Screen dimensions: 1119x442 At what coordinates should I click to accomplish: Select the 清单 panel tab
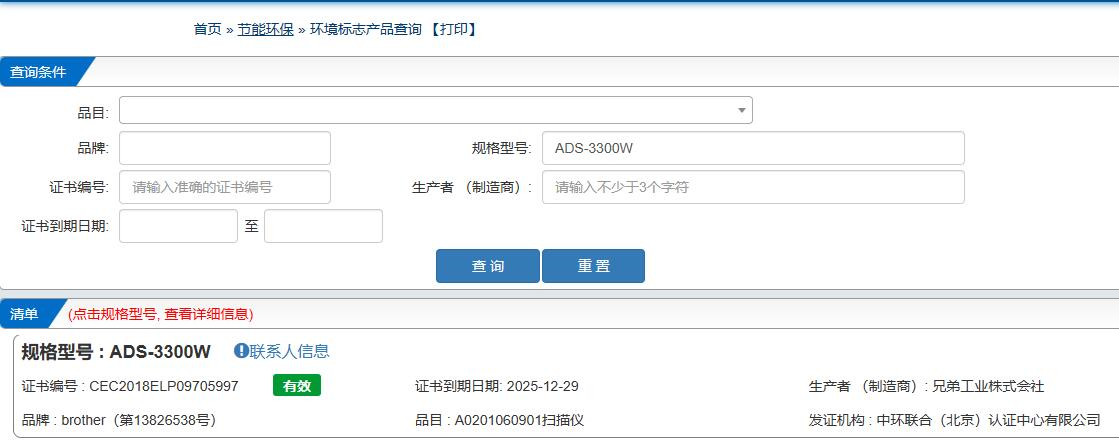27,313
